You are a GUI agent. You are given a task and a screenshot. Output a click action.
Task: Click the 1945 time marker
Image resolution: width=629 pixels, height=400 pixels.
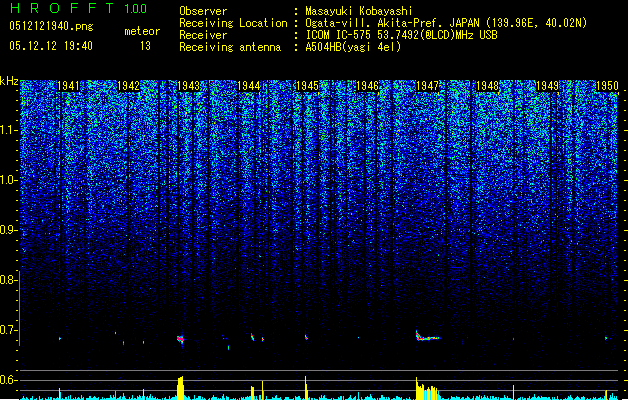click(x=307, y=86)
